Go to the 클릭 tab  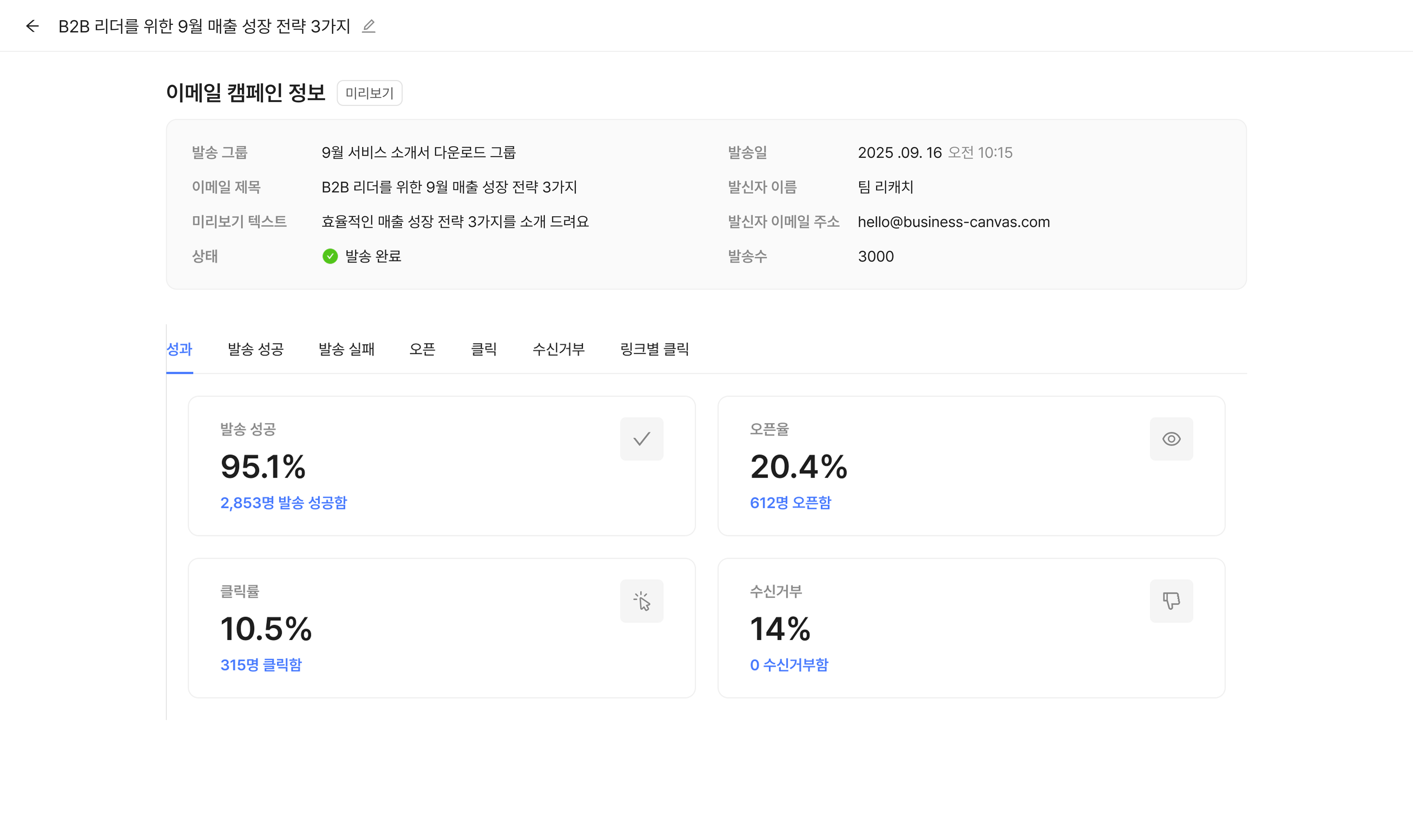[484, 349]
